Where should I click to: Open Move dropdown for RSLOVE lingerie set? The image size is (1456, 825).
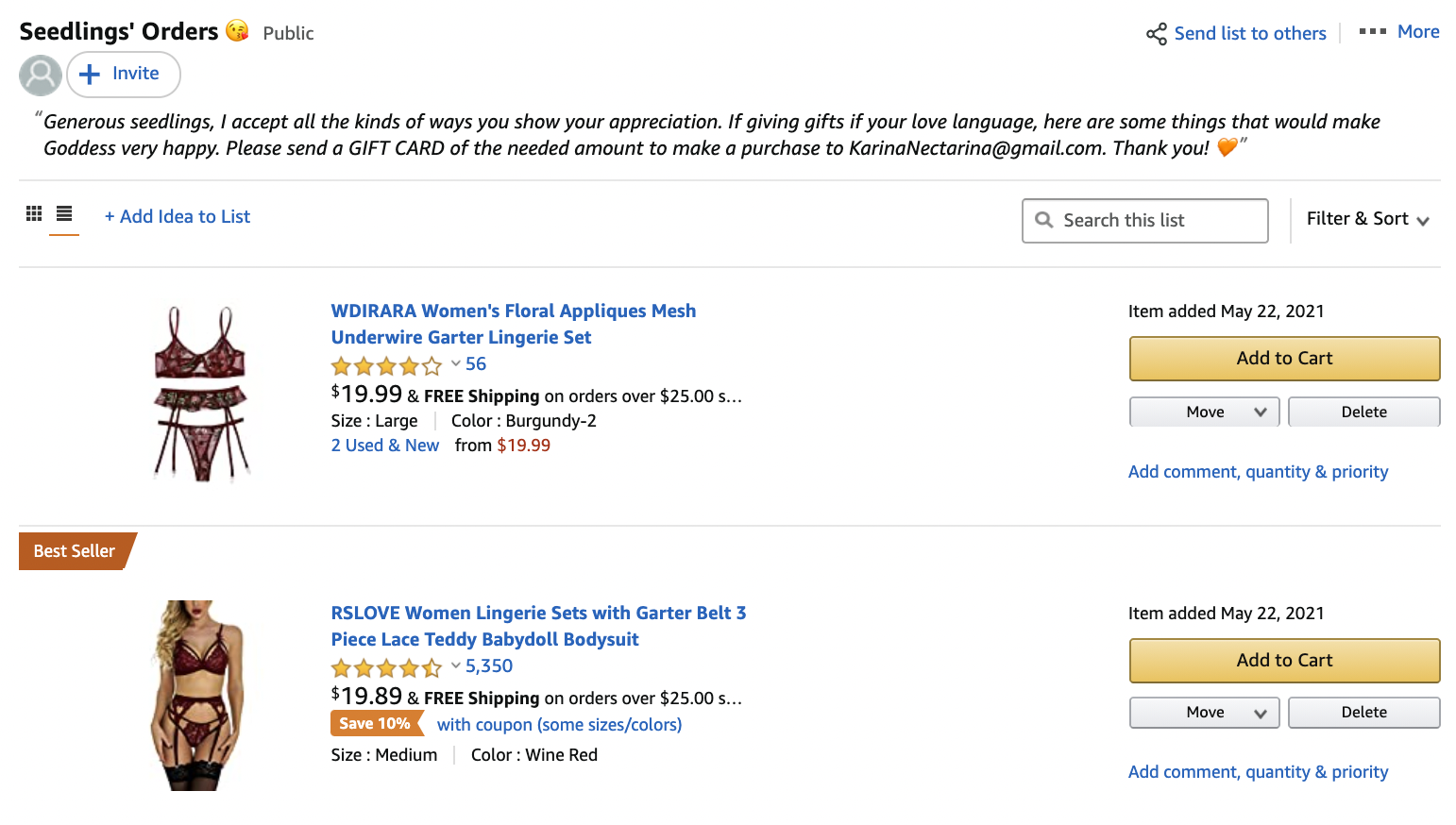pyautogui.click(x=1204, y=713)
